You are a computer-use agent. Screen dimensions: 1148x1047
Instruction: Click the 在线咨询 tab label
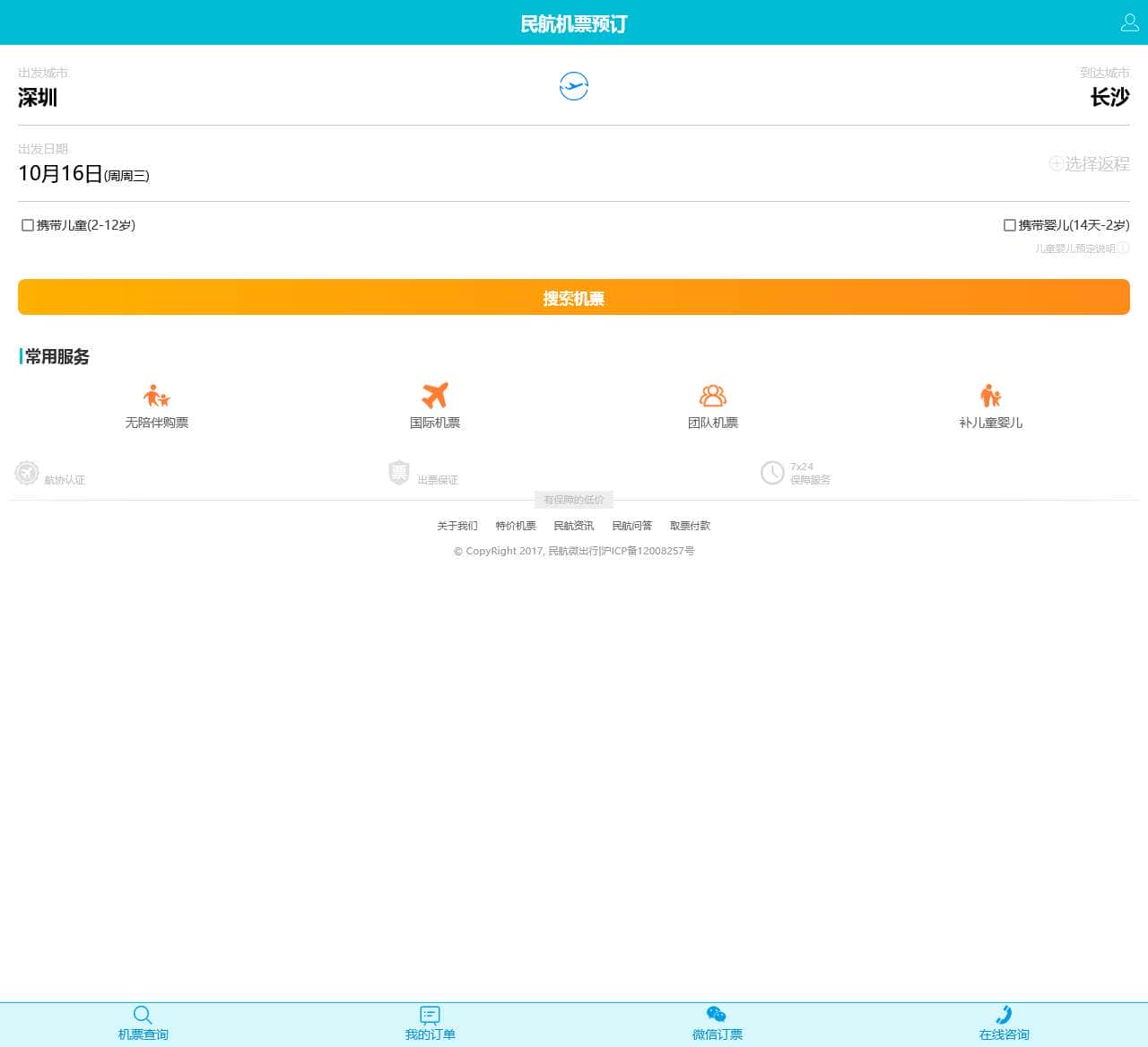(1004, 1034)
